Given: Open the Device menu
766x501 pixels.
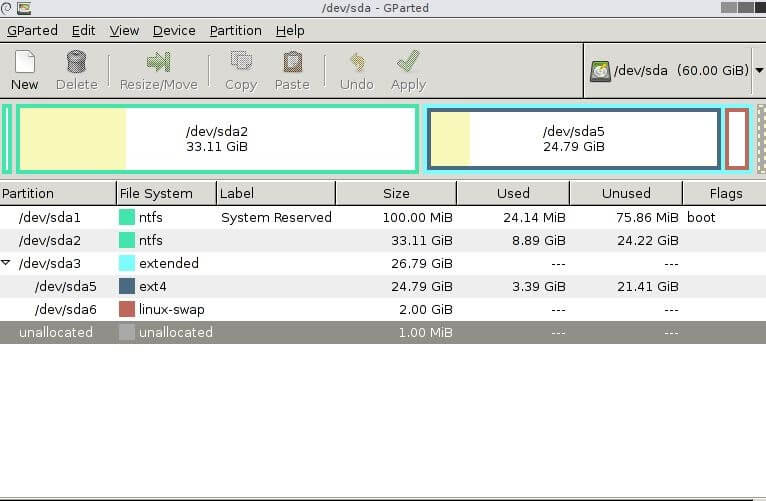Looking at the screenshot, I should (x=174, y=30).
